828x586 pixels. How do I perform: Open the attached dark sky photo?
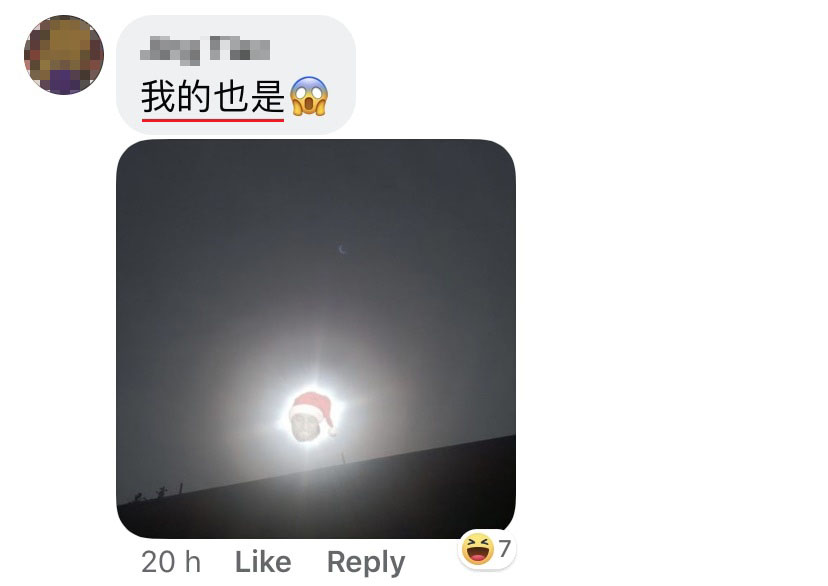[x=316, y=339]
